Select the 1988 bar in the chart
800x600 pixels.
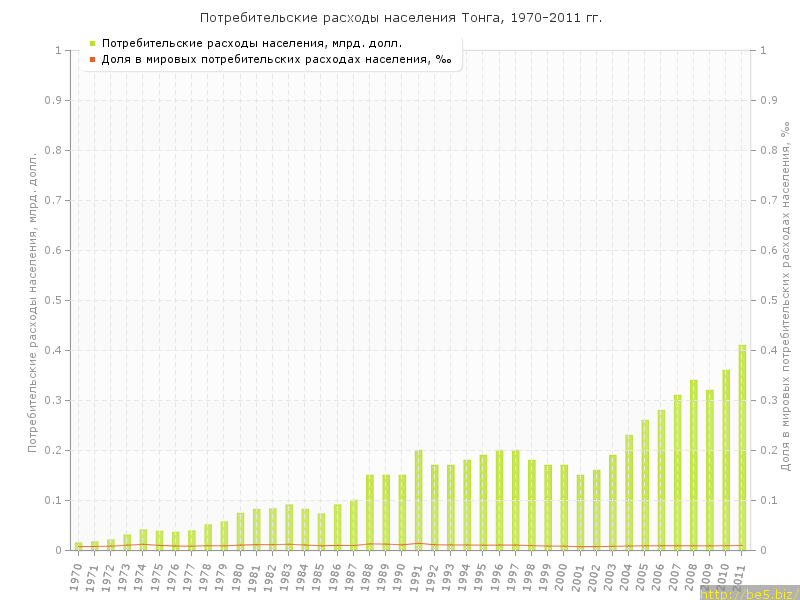tap(370, 512)
